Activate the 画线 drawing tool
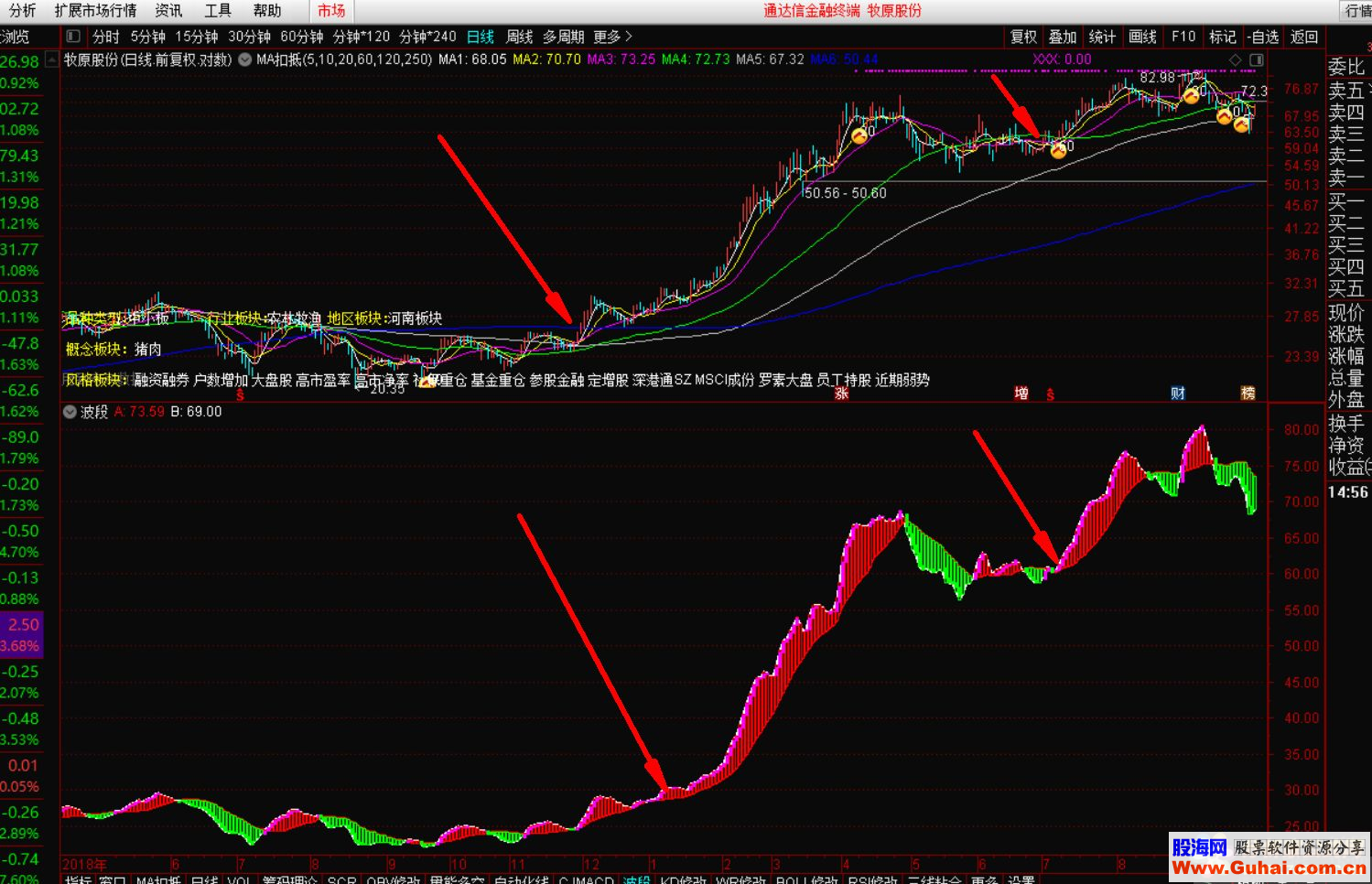Screen dimensions: 1372x884 tap(1142, 37)
